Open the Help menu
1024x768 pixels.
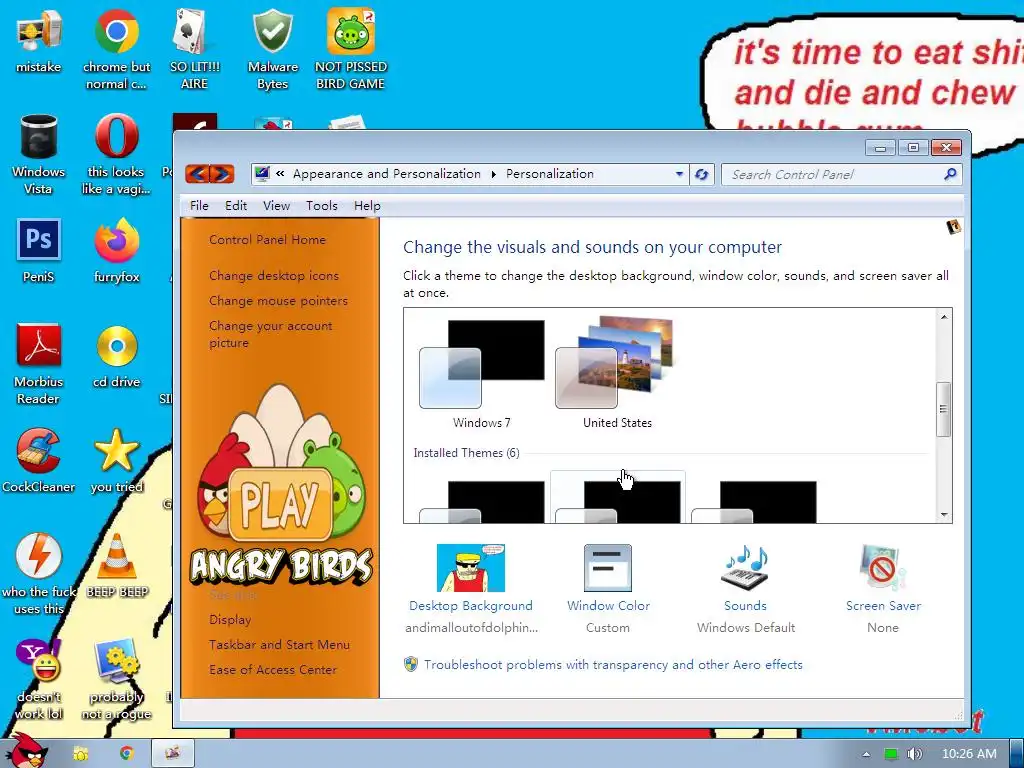367,206
